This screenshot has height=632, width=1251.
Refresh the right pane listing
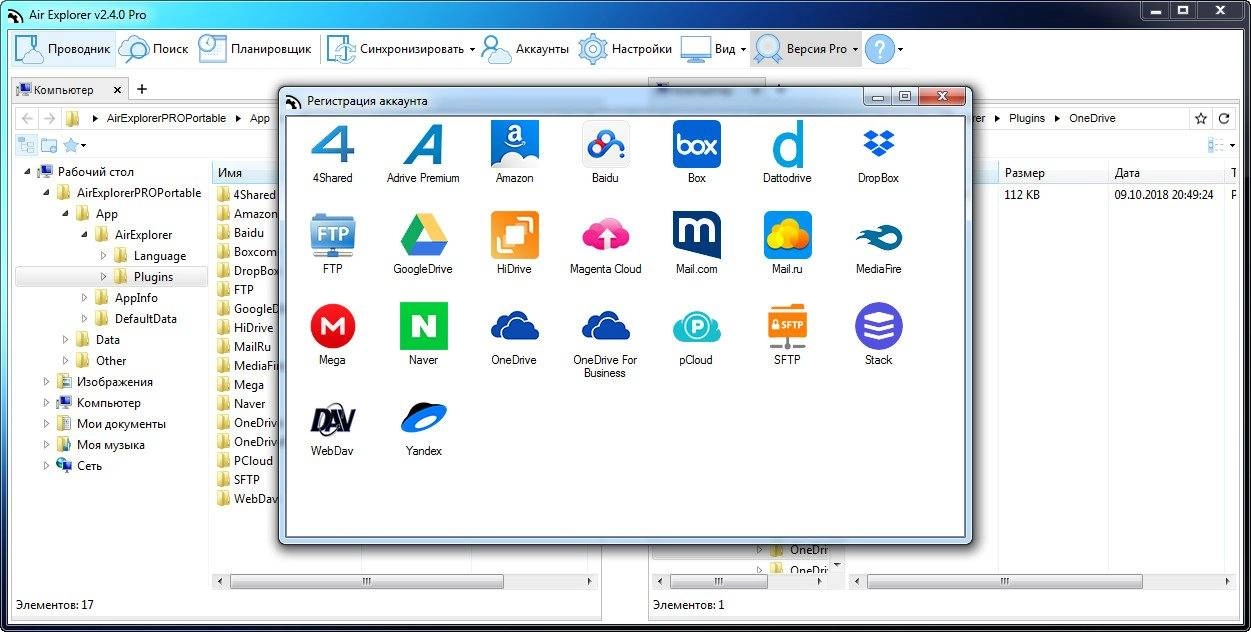point(1224,118)
